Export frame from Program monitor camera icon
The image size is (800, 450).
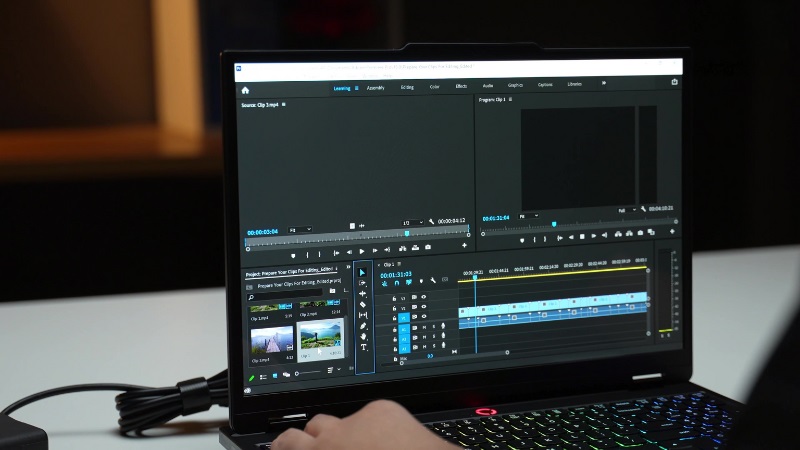(640, 233)
